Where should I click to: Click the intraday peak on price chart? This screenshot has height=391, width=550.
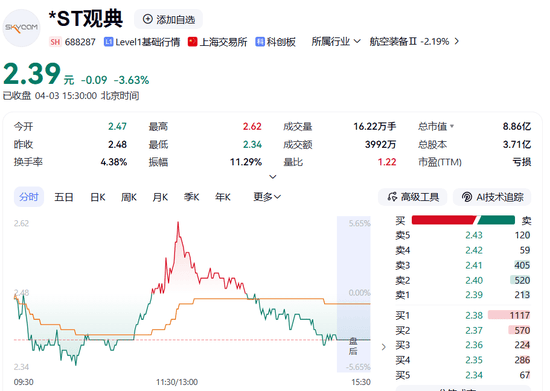point(178,222)
